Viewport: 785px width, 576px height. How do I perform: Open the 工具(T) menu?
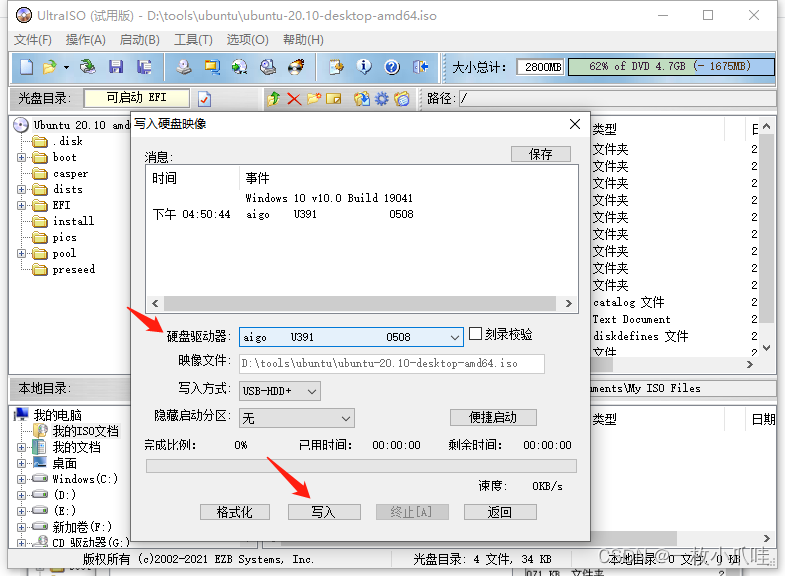click(x=193, y=40)
